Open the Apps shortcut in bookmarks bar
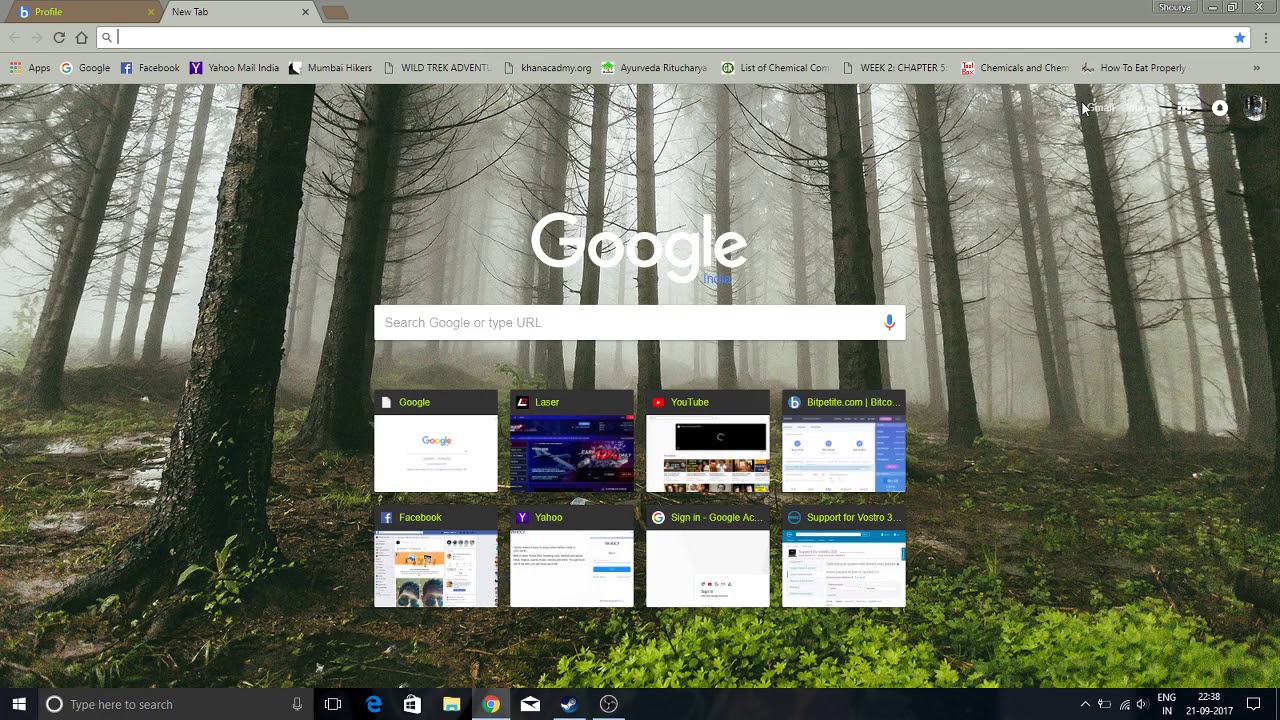 coord(30,68)
